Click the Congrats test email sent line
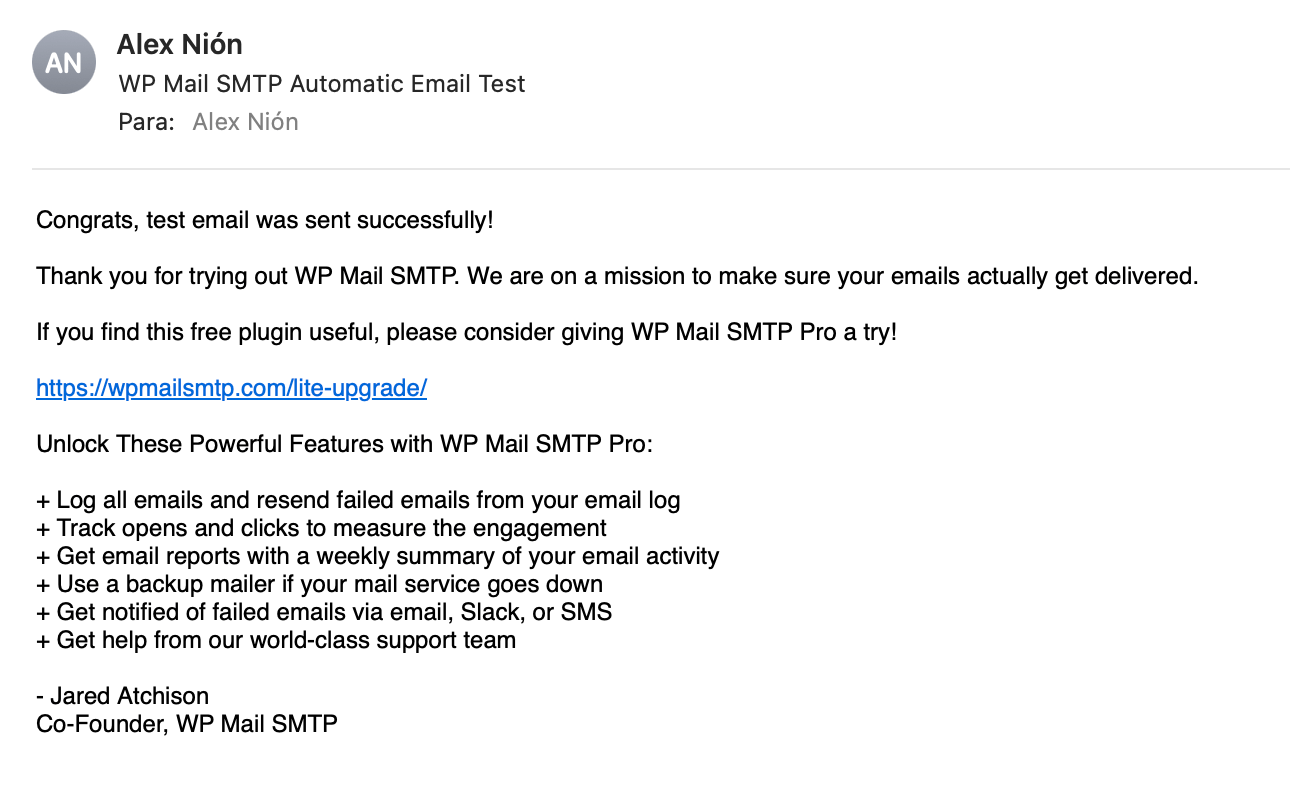This screenshot has height=796, width=1290. click(x=264, y=220)
